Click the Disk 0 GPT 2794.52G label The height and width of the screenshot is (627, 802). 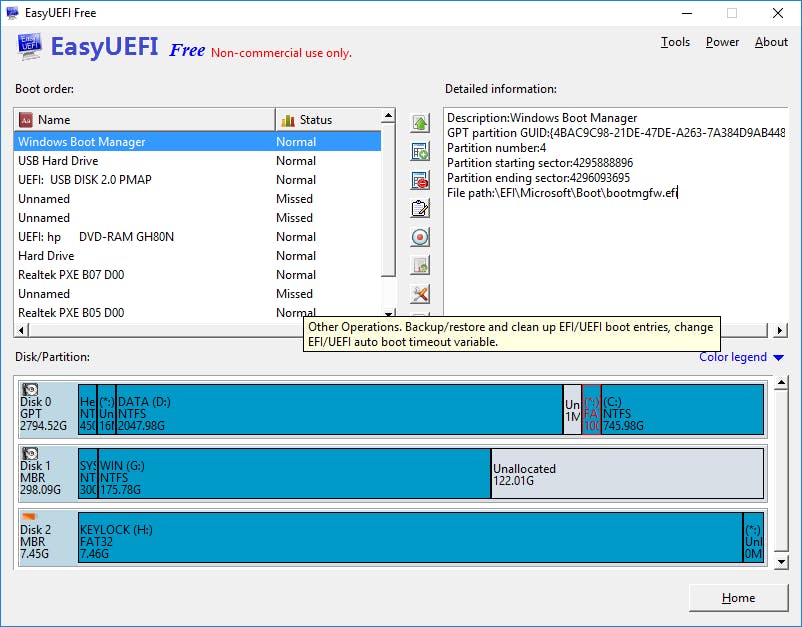(43, 414)
